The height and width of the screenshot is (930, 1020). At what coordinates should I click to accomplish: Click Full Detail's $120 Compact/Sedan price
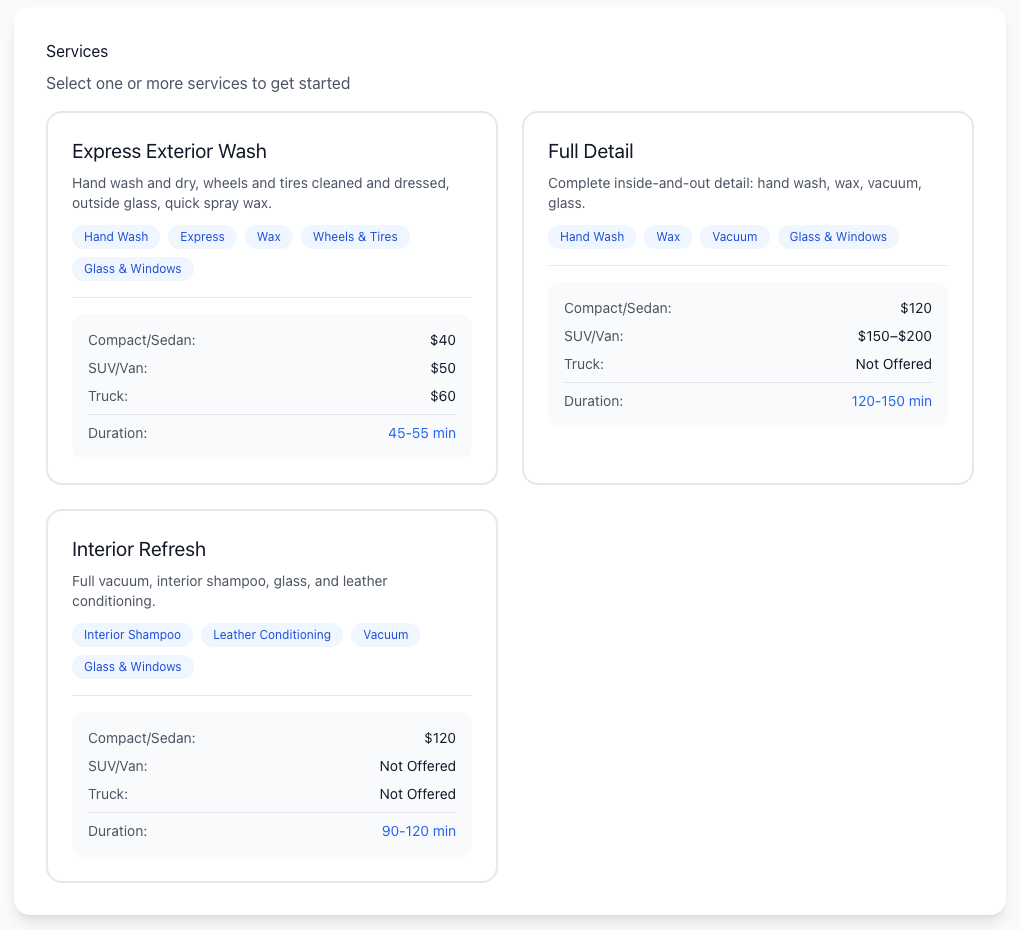coord(916,308)
